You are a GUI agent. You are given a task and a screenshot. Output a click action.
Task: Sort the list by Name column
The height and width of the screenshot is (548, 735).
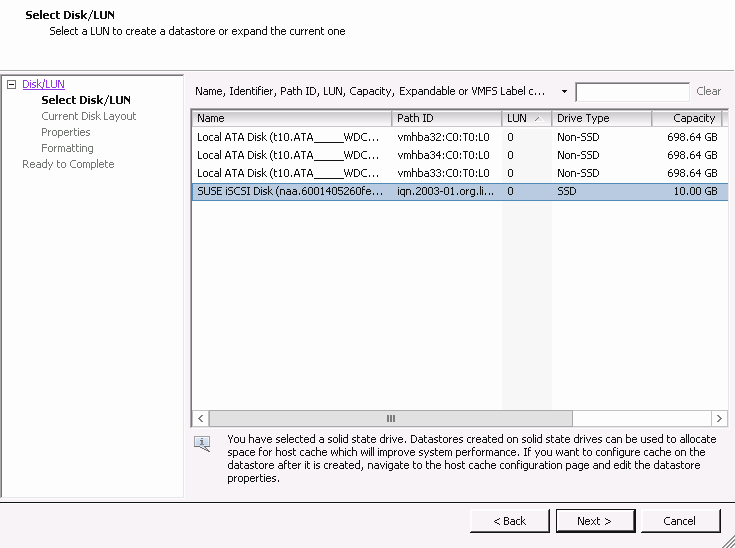[x=292, y=118]
